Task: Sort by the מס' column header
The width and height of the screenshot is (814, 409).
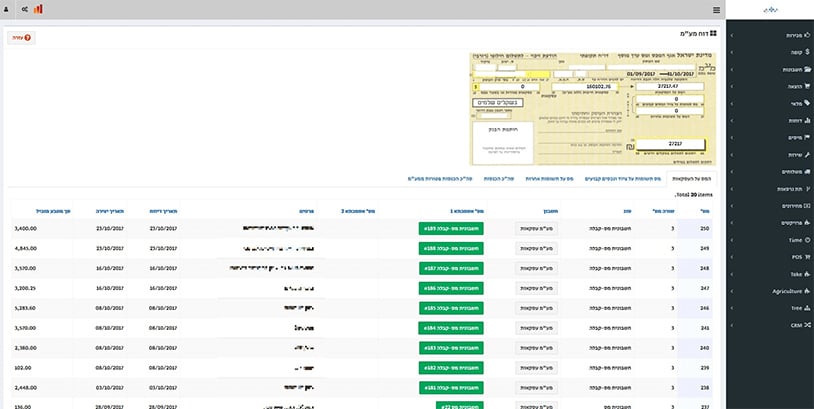Action: coord(706,211)
